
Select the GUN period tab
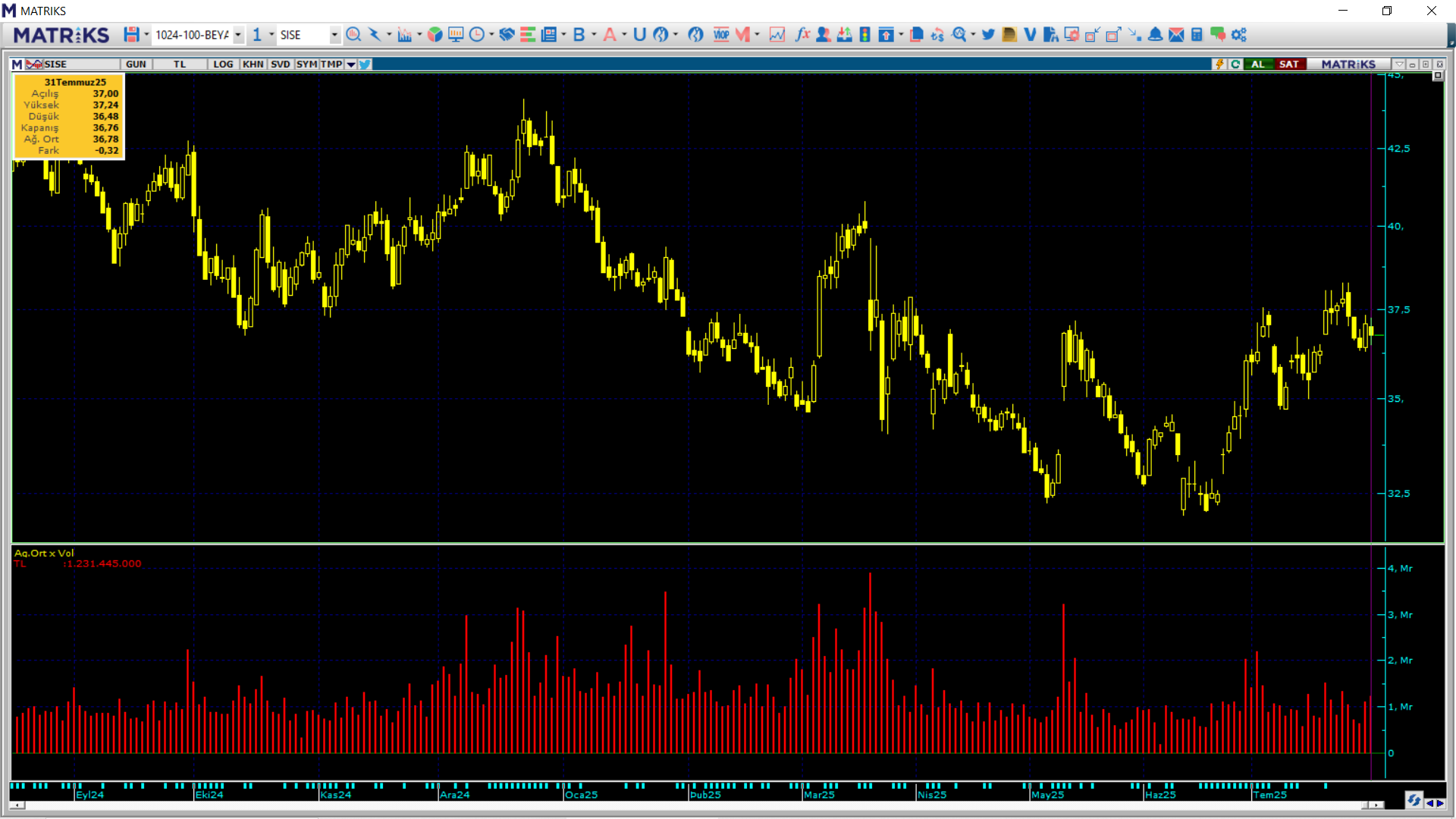[136, 64]
